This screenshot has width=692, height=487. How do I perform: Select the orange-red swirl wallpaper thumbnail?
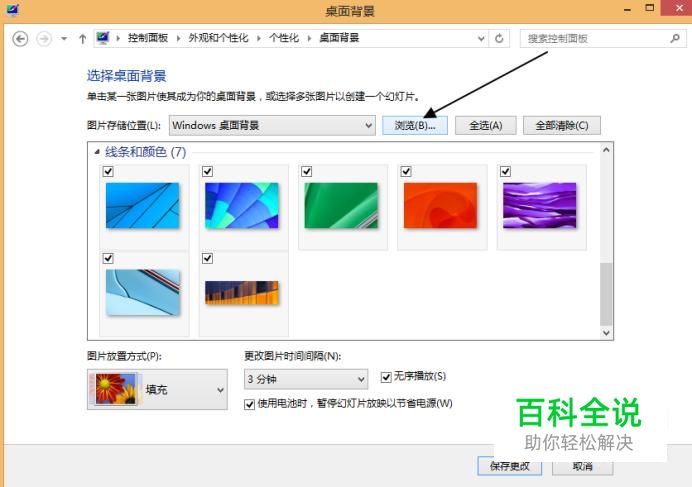tap(440, 205)
